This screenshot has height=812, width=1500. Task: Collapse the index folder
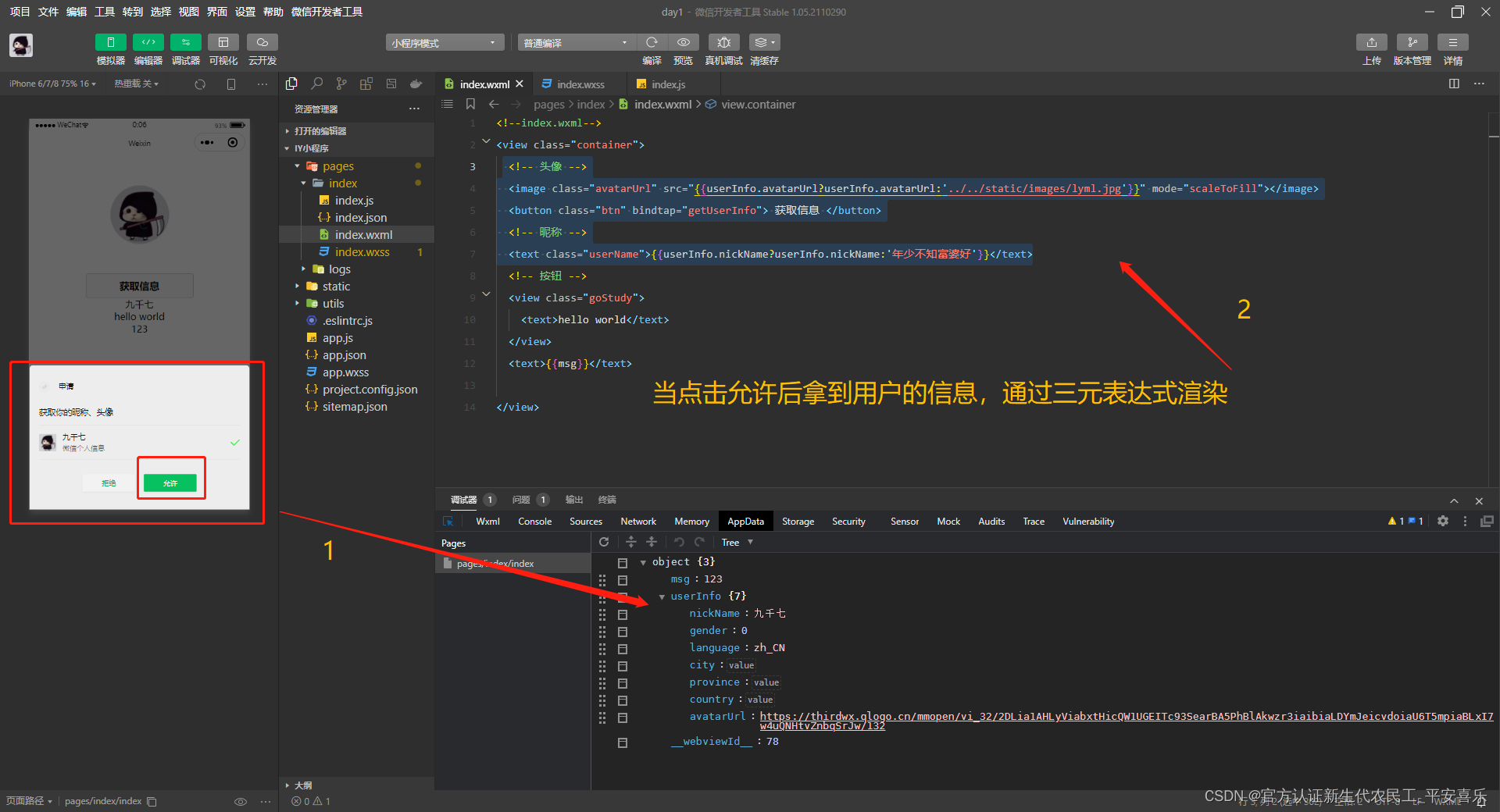tap(303, 183)
